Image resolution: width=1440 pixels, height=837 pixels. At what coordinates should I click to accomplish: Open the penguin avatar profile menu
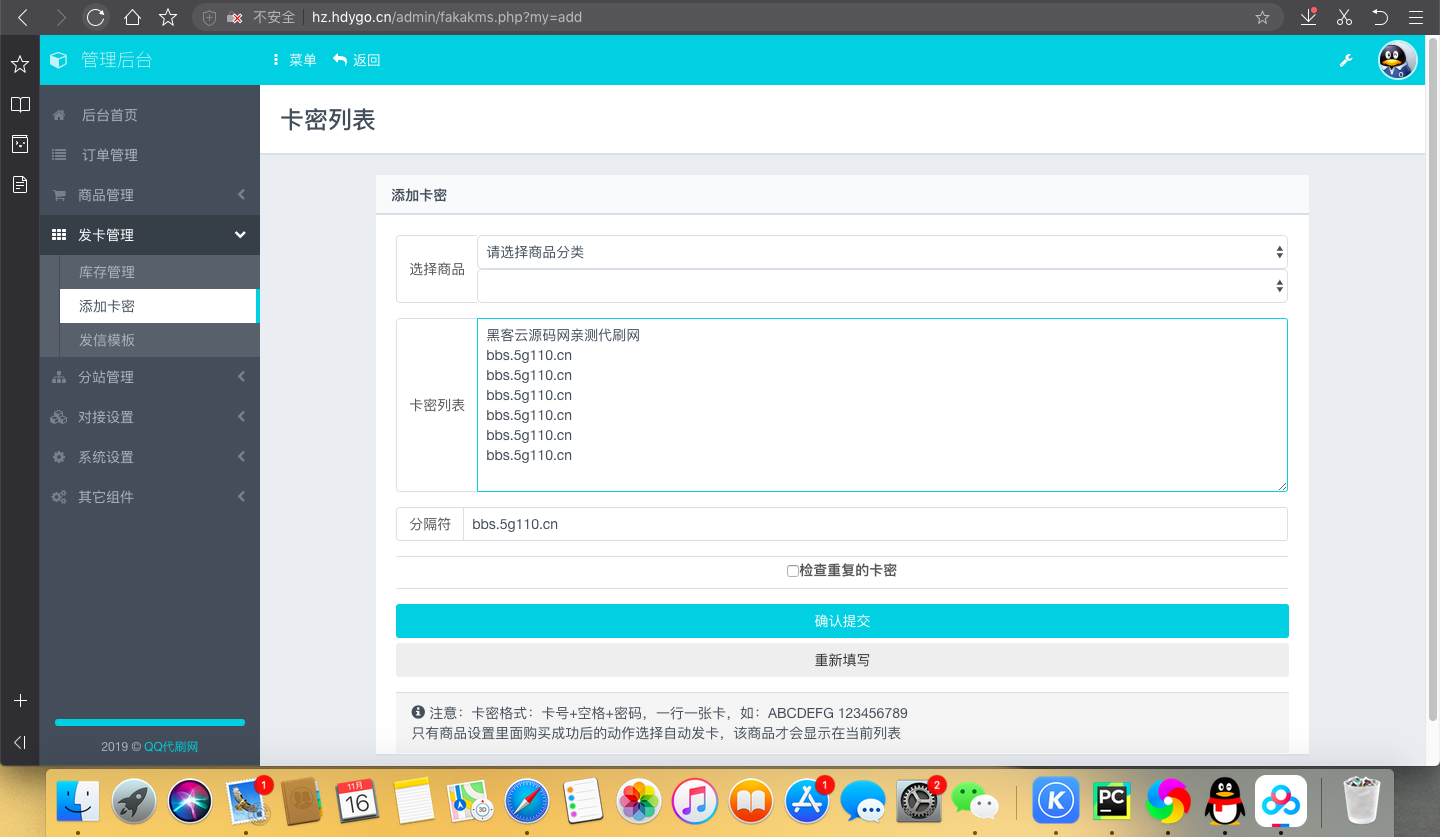pos(1397,60)
